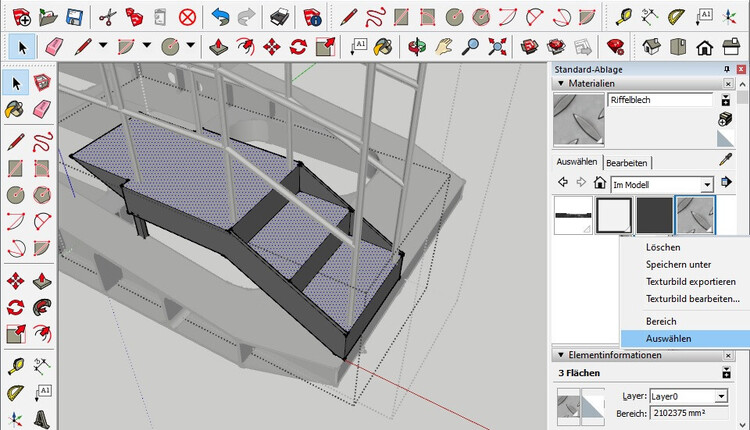Image resolution: width=750 pixels, height=430 pixels.
Task: Collapse the Elementinformationen panel
Action: click(x=560, y=355)
